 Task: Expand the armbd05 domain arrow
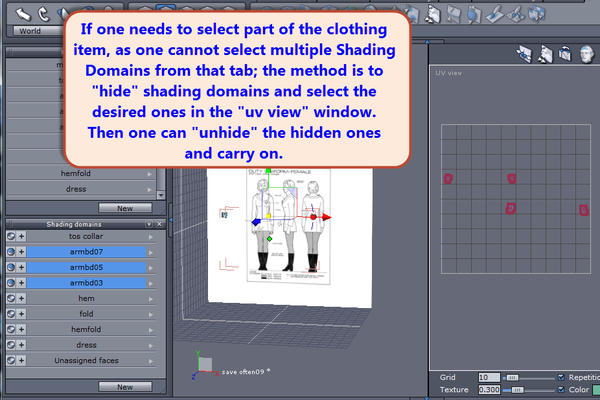[x=151, y=268]
